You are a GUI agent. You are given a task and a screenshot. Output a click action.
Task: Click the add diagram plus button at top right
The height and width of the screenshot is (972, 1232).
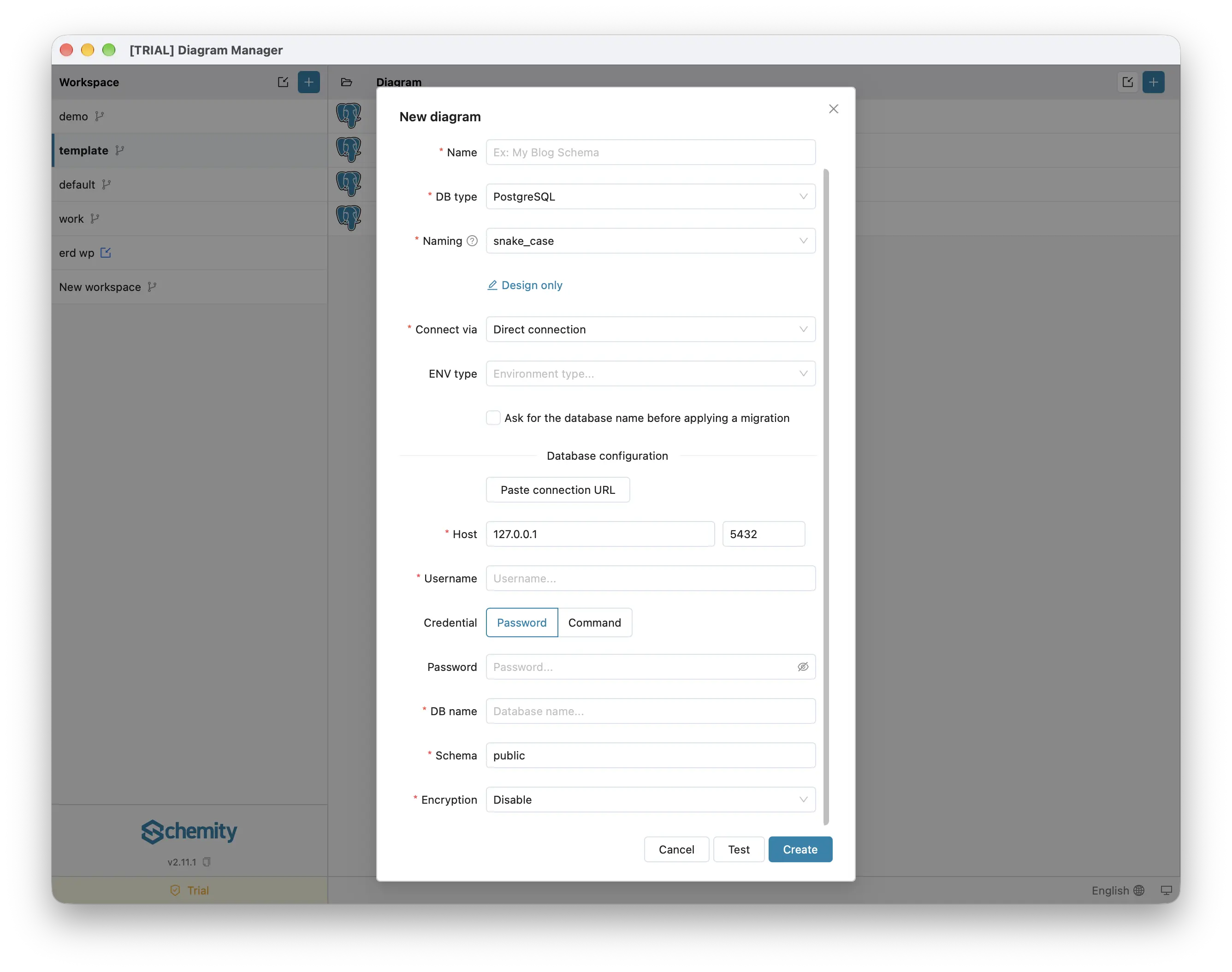point(1153,82)
